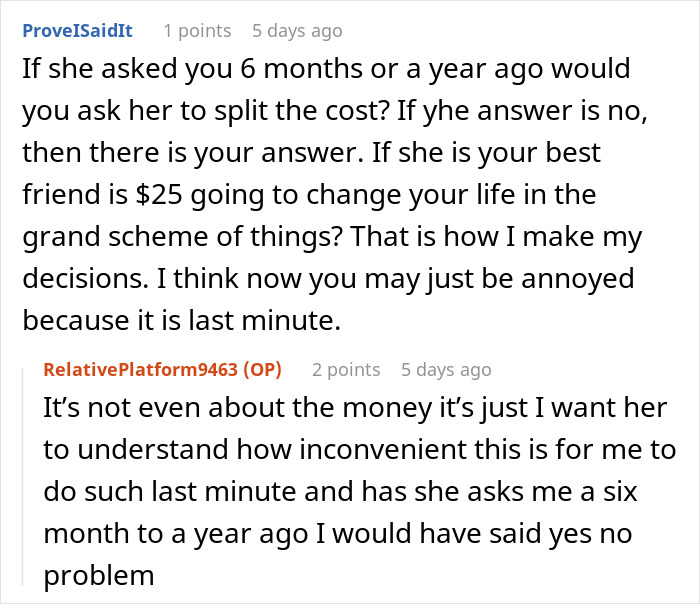The width and height of the screenshot is (700, 604).
Task: Click the "(OP)" tag beside RelativePlatform9463
Action: click(x=258, y=370)
